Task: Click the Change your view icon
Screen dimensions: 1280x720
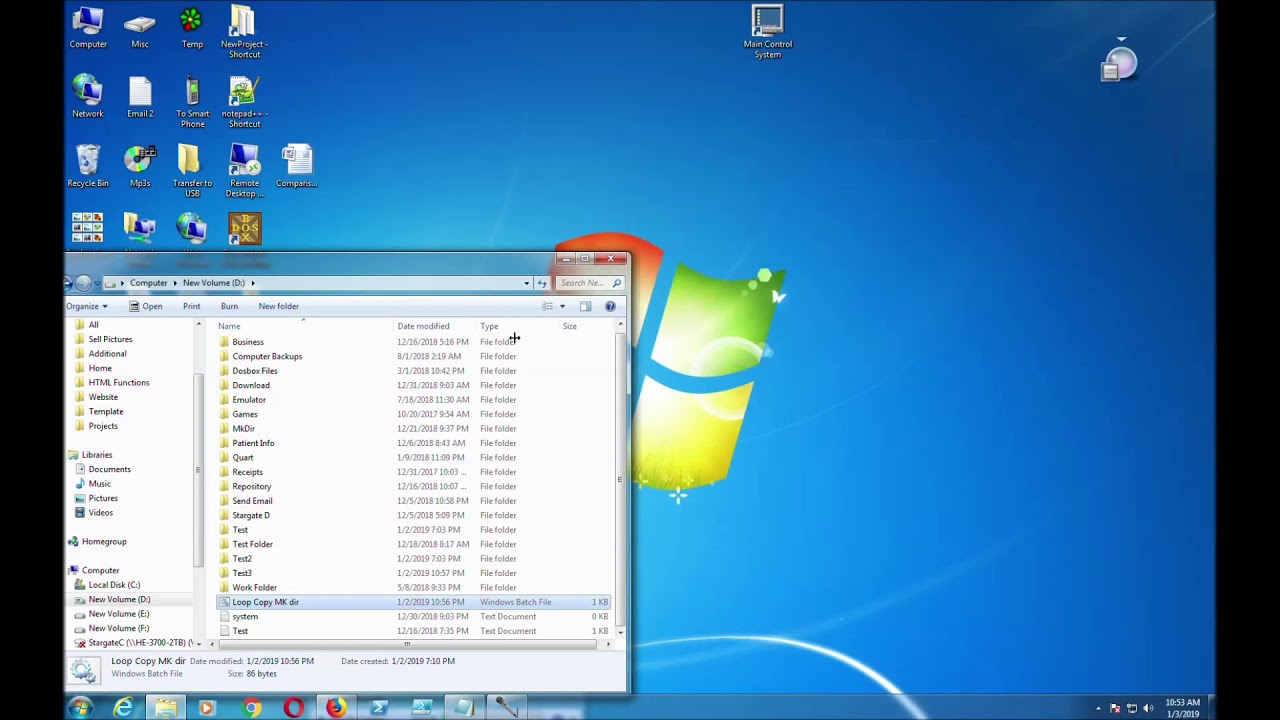Action: click(548, 306)
